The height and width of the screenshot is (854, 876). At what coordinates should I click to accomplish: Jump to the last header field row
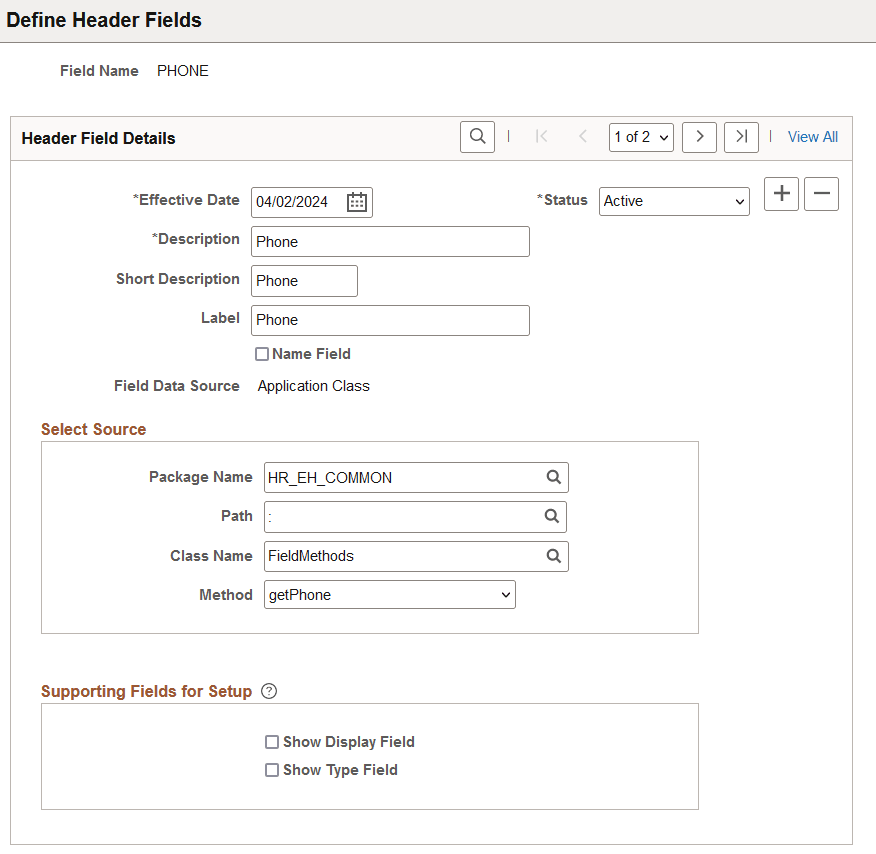click(x=741, y=137)
